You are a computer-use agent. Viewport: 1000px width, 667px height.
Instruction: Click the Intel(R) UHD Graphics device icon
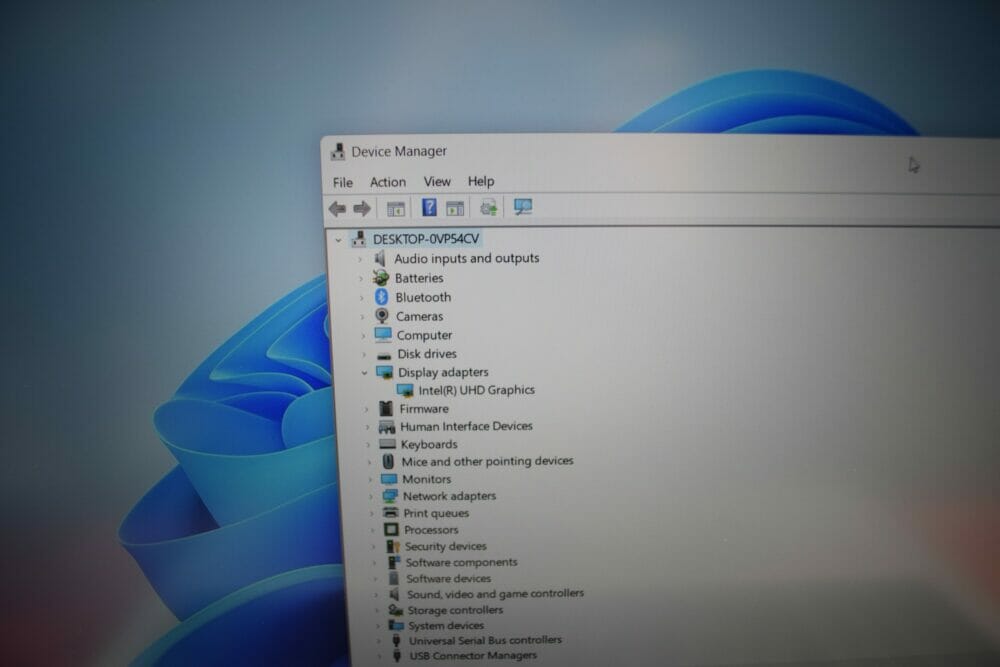pyautogui.click(x=405, y=390)
